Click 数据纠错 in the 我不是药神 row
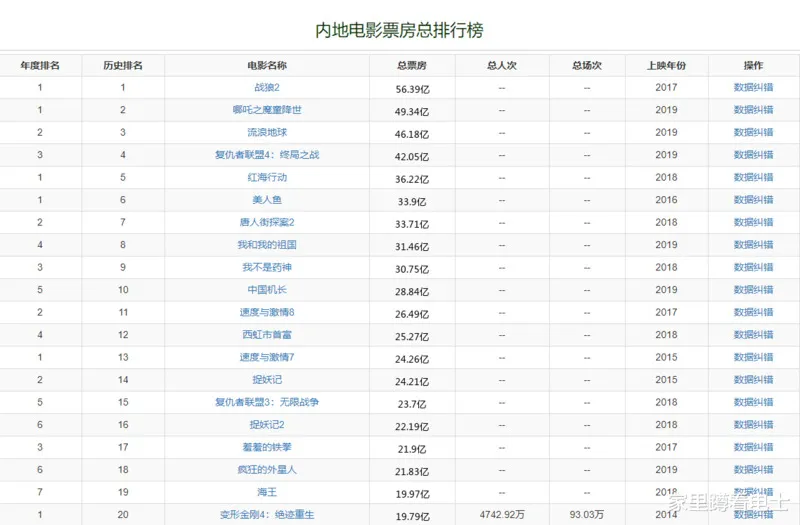Viewport: 800px width, 525px height. click(x=753, y=267)
